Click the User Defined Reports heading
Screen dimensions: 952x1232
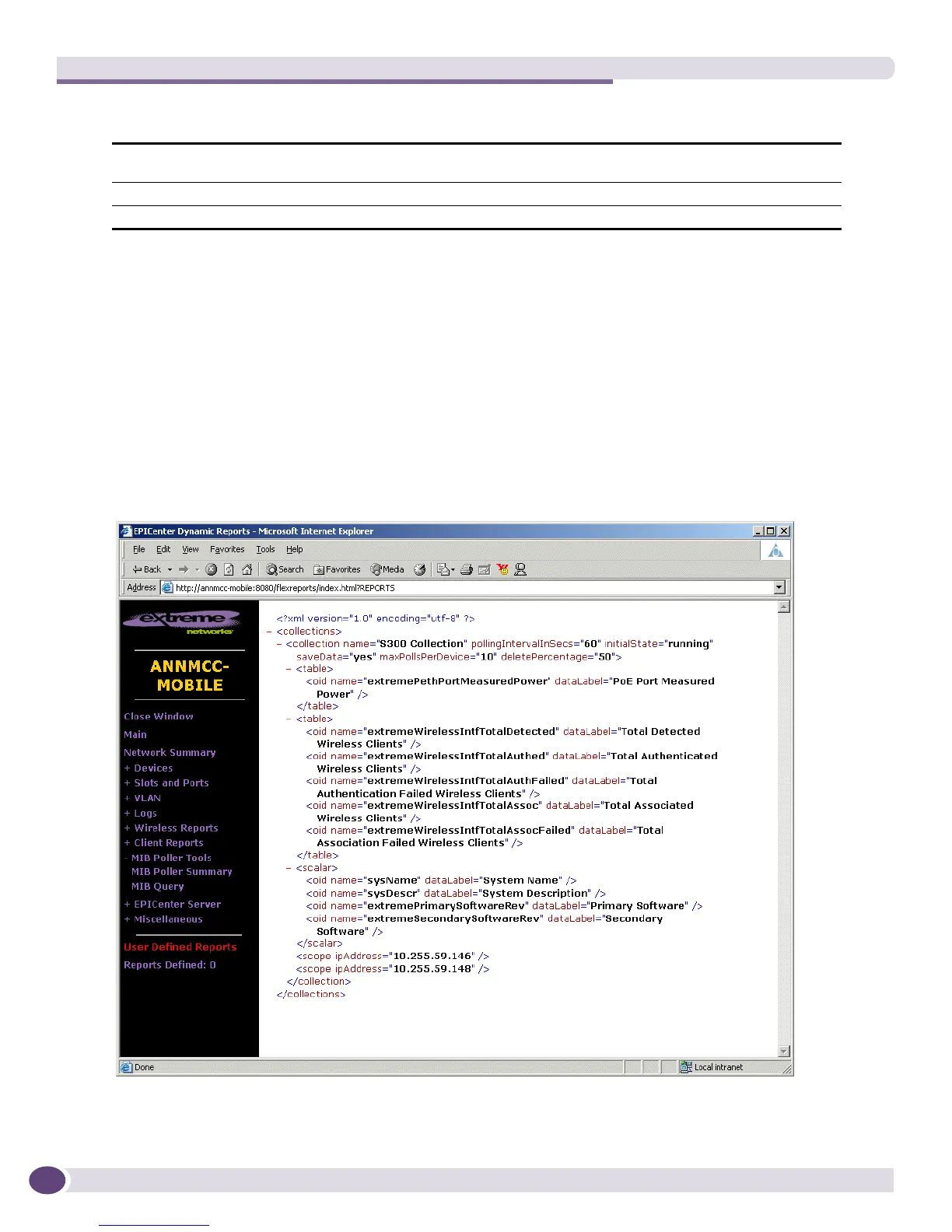180,947
